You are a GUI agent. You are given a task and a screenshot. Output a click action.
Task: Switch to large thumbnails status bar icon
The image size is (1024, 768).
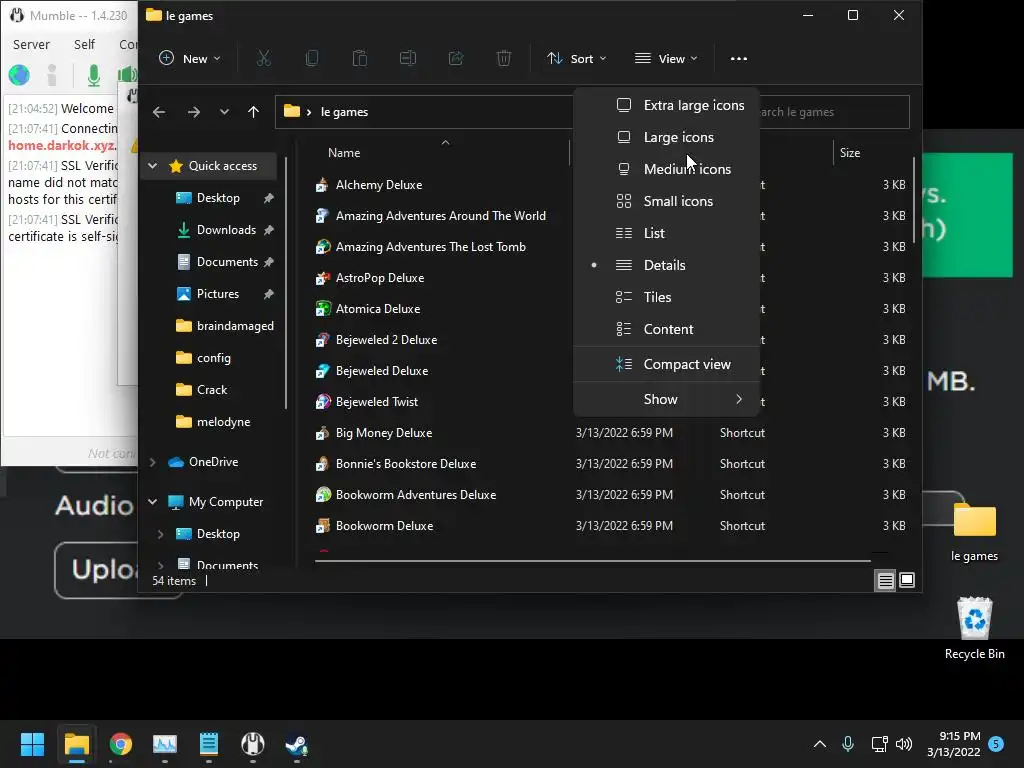click(907, 580)
